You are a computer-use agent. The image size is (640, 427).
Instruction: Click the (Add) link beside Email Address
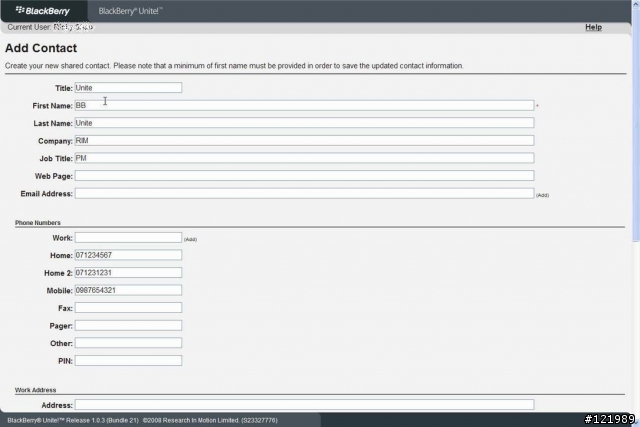[542, 195]
